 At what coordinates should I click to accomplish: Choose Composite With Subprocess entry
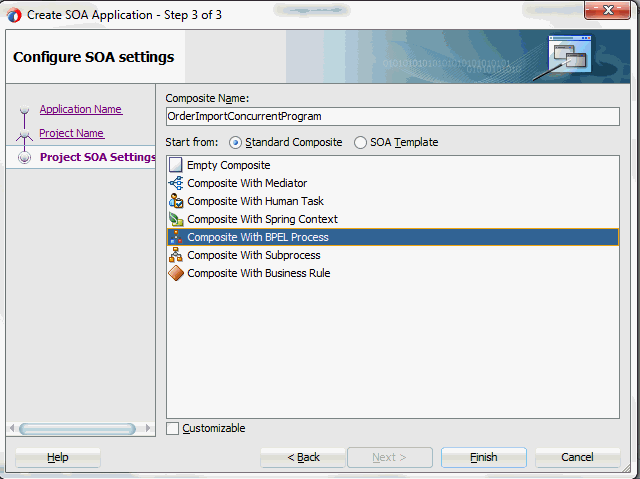(393, 255)
